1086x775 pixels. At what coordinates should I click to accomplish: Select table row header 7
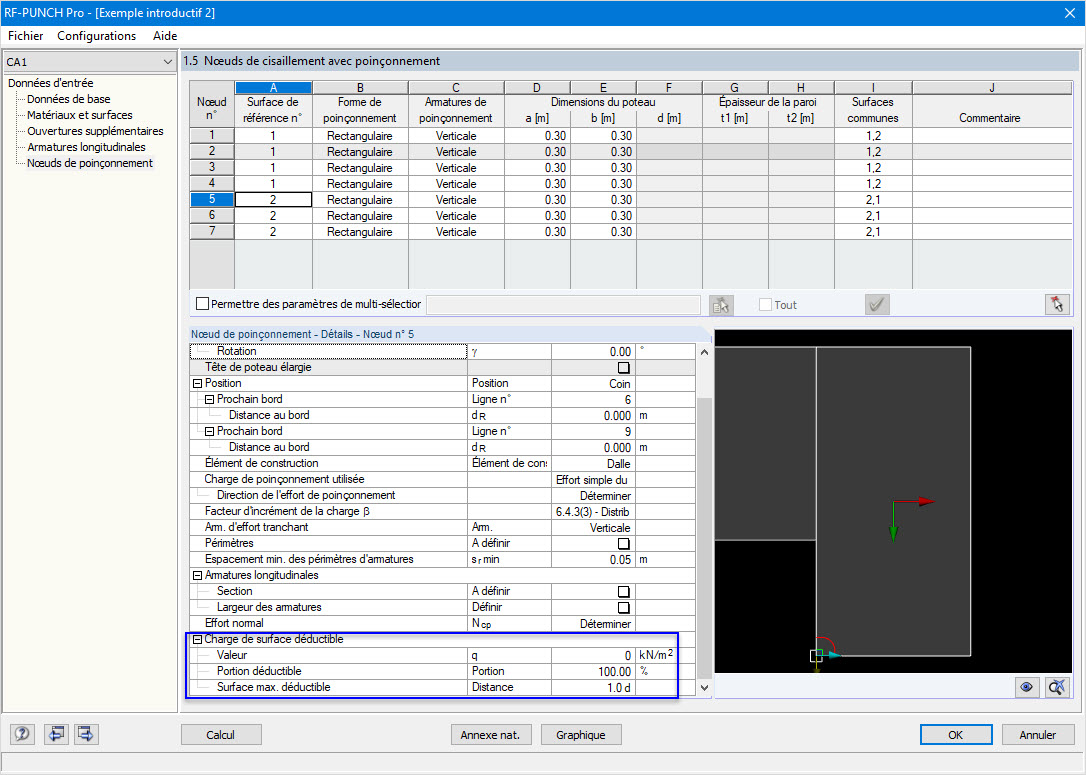(x=212, y=231)
